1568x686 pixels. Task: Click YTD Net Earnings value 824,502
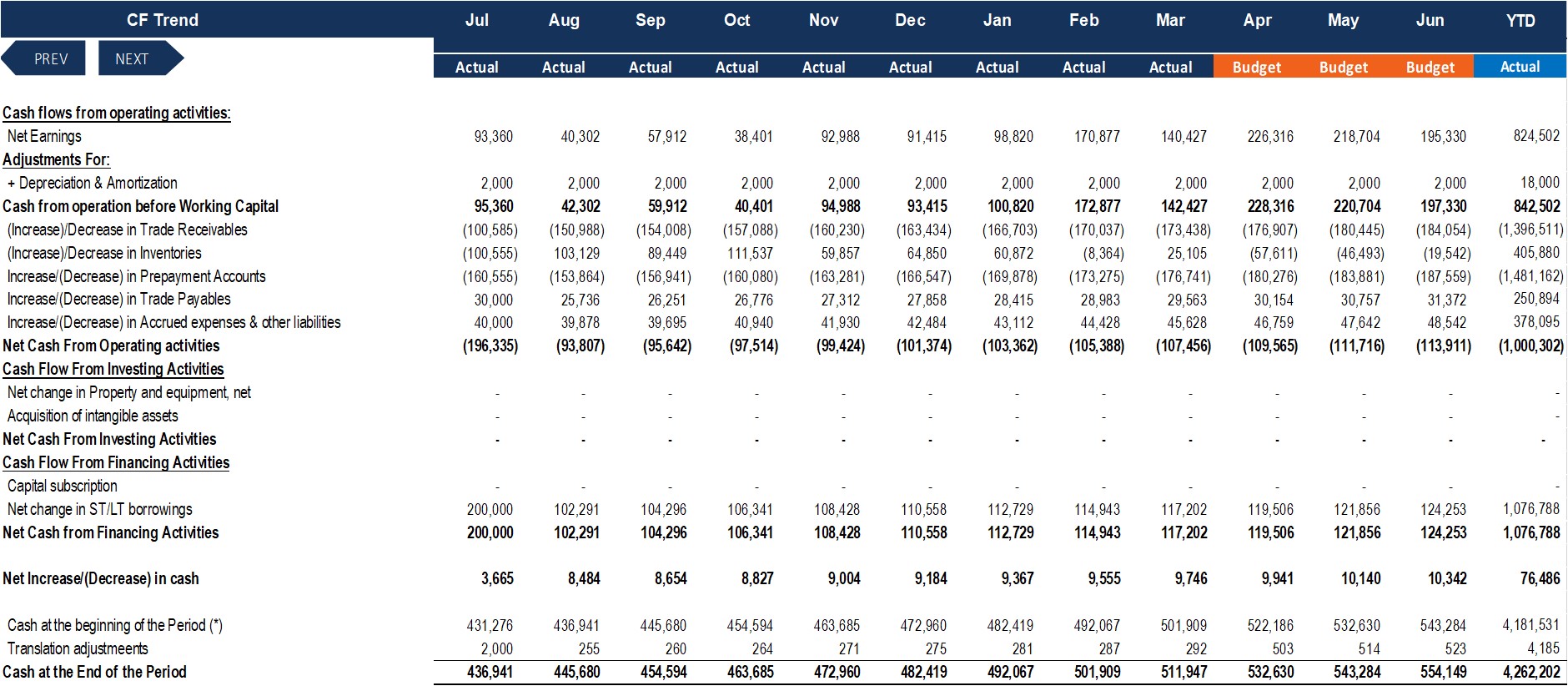pos(1536,136)
